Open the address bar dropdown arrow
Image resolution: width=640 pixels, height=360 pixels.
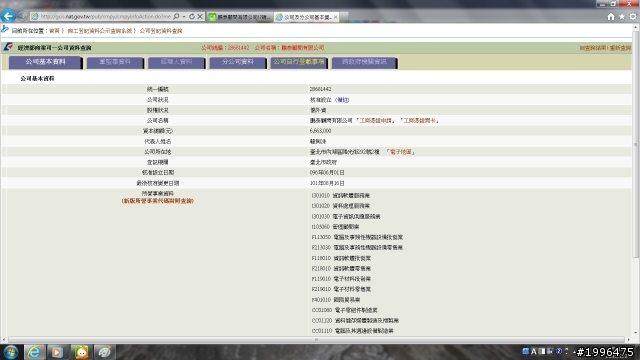pos(184,17)
